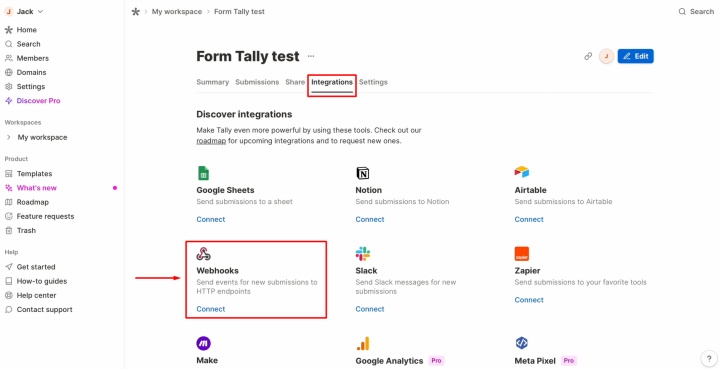
Task: Switch to the Summary tab
Action: click(213, 82)
